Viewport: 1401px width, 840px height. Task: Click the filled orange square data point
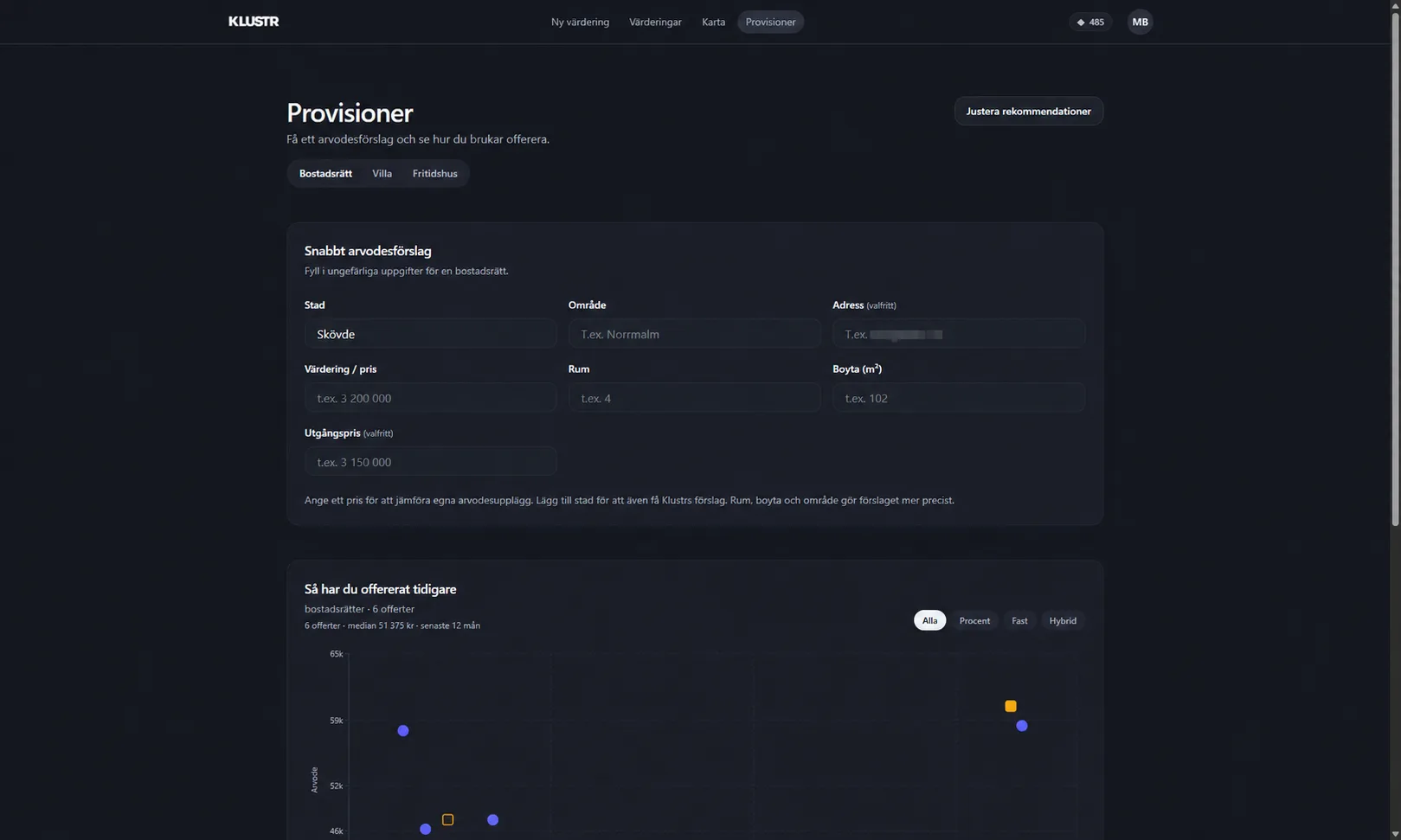point(1010,707)
